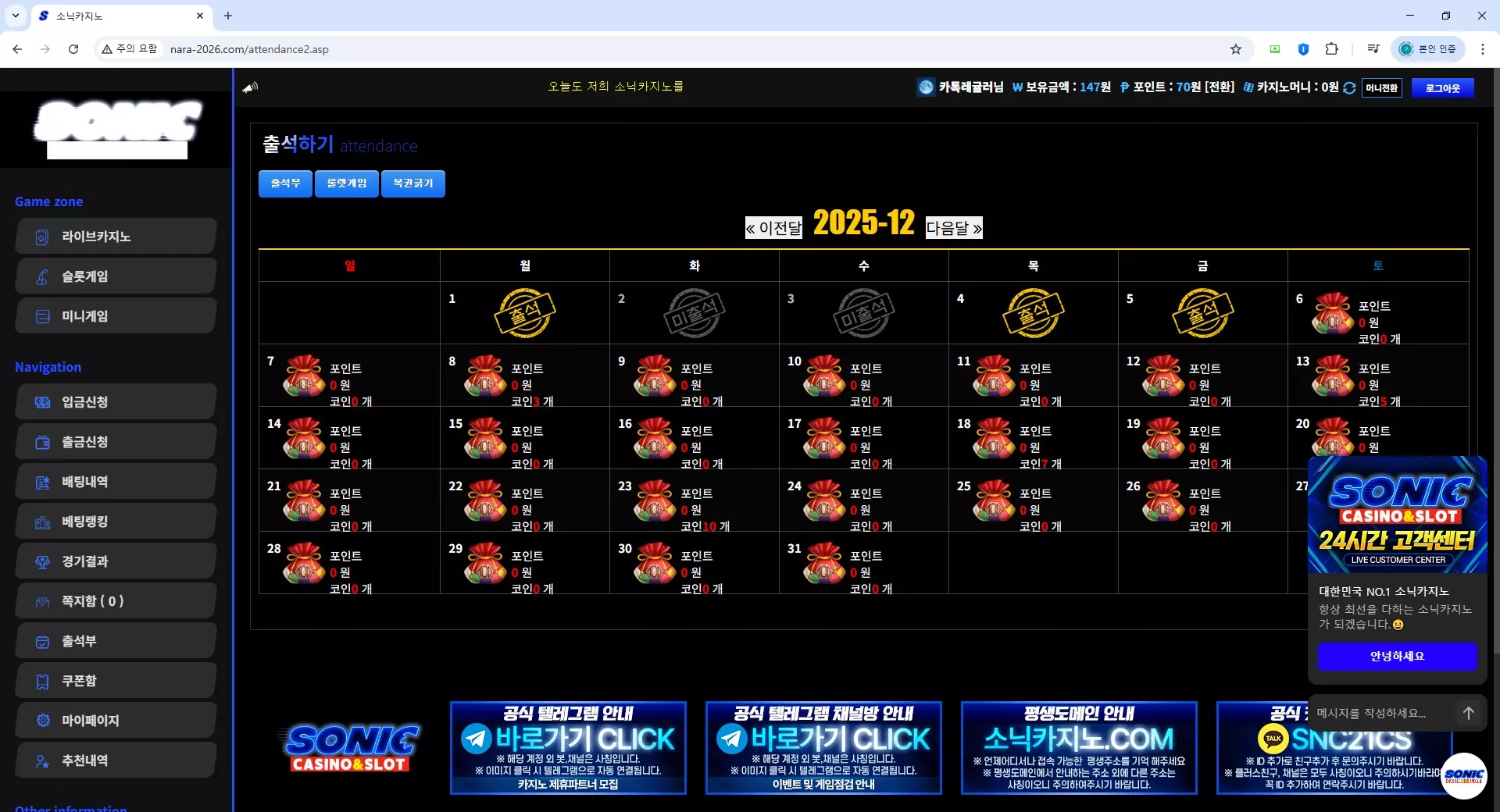1500x812 pixels.
Task: Click the Bitwarden shield extension icon
Action: pyautogui.click(x=1303, y=49)
